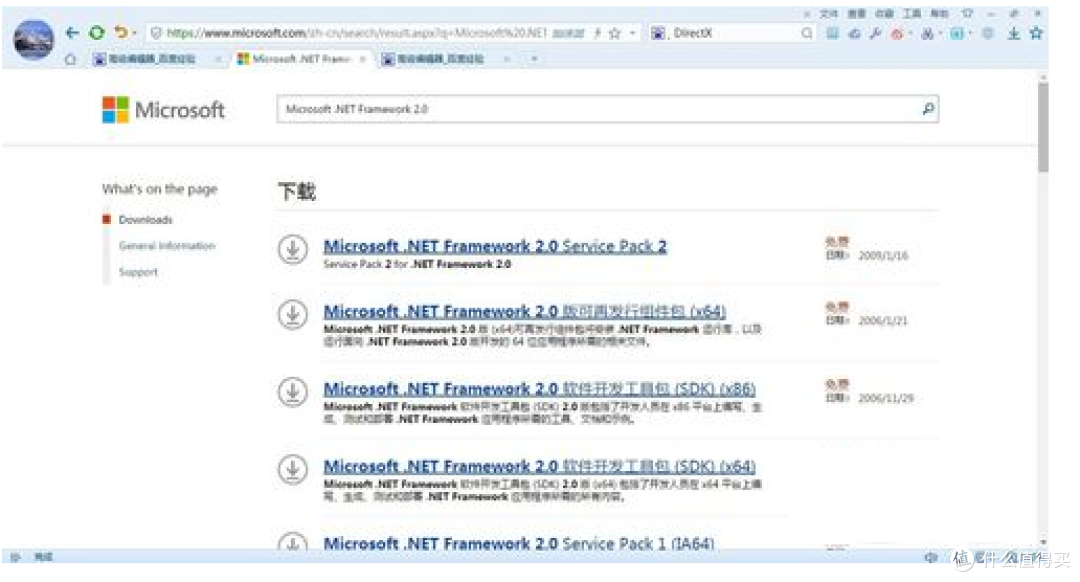The height and width of the screenshot is (582, 1080).
Task: Click the vertical scrollbar thumb
Action: pyautogui.click(x=1043, y=127)
